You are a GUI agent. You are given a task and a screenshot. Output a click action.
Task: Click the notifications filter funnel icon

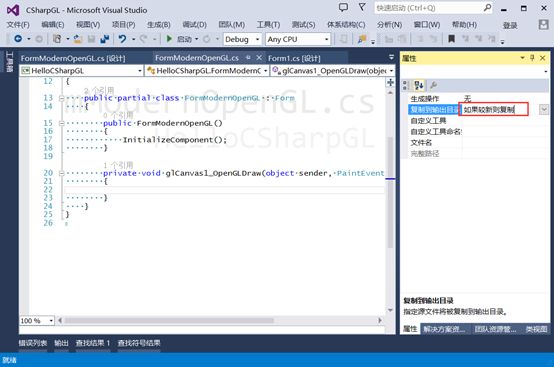[x=362, y=7]
